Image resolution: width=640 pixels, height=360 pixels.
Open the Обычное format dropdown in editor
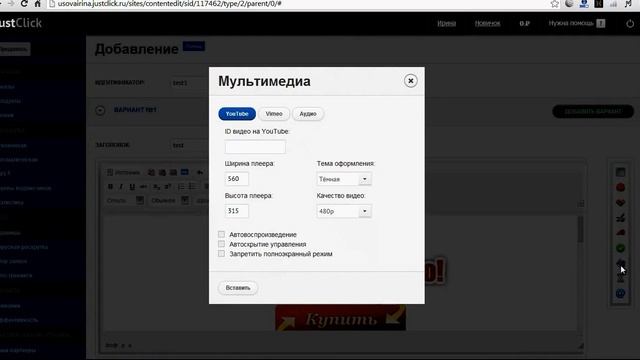[x=169, y=200]
